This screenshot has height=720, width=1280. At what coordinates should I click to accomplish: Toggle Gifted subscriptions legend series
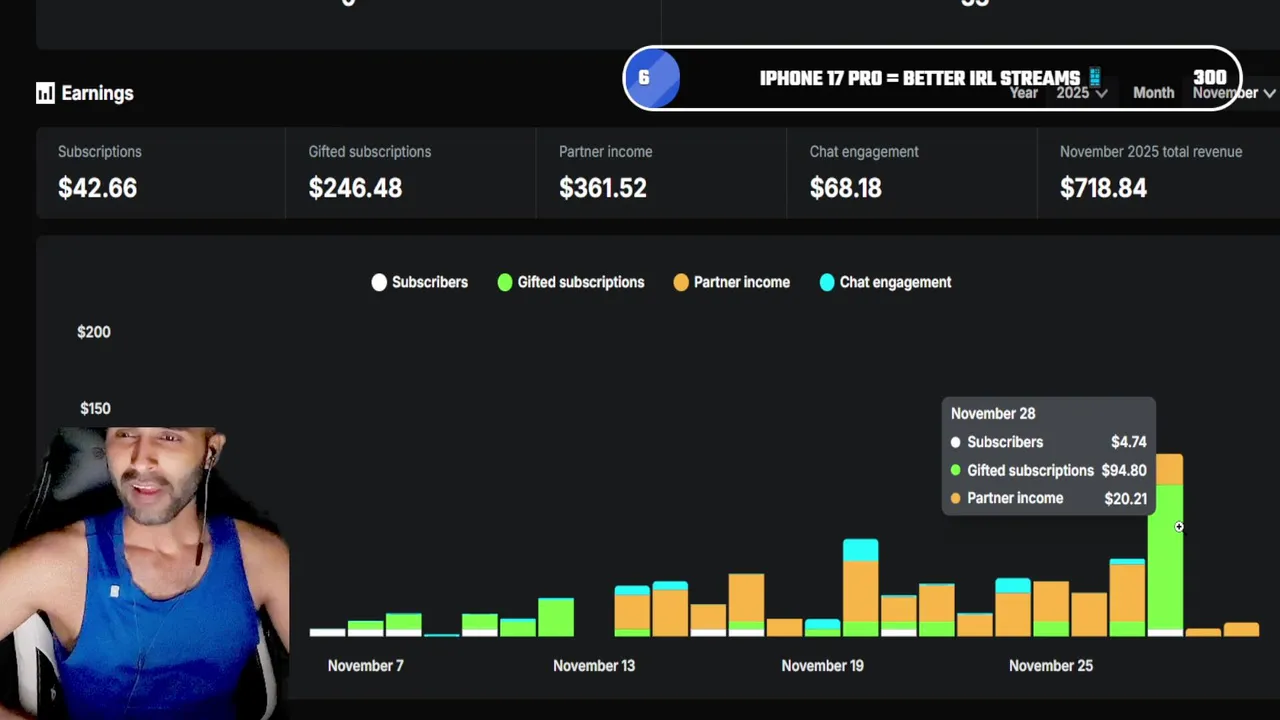pos(571,282)
